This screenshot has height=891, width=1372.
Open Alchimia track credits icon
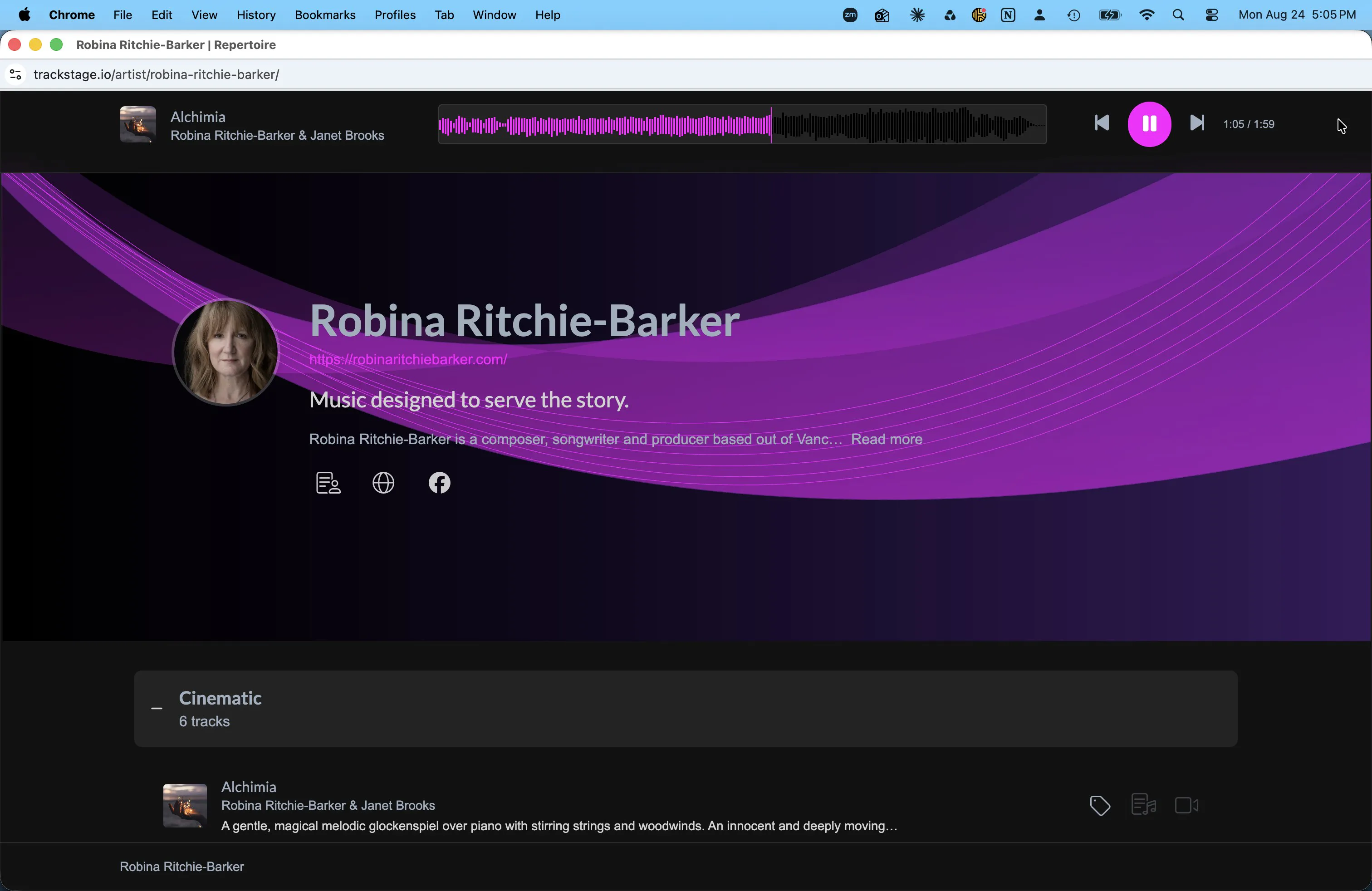[x=1143, y=805]
